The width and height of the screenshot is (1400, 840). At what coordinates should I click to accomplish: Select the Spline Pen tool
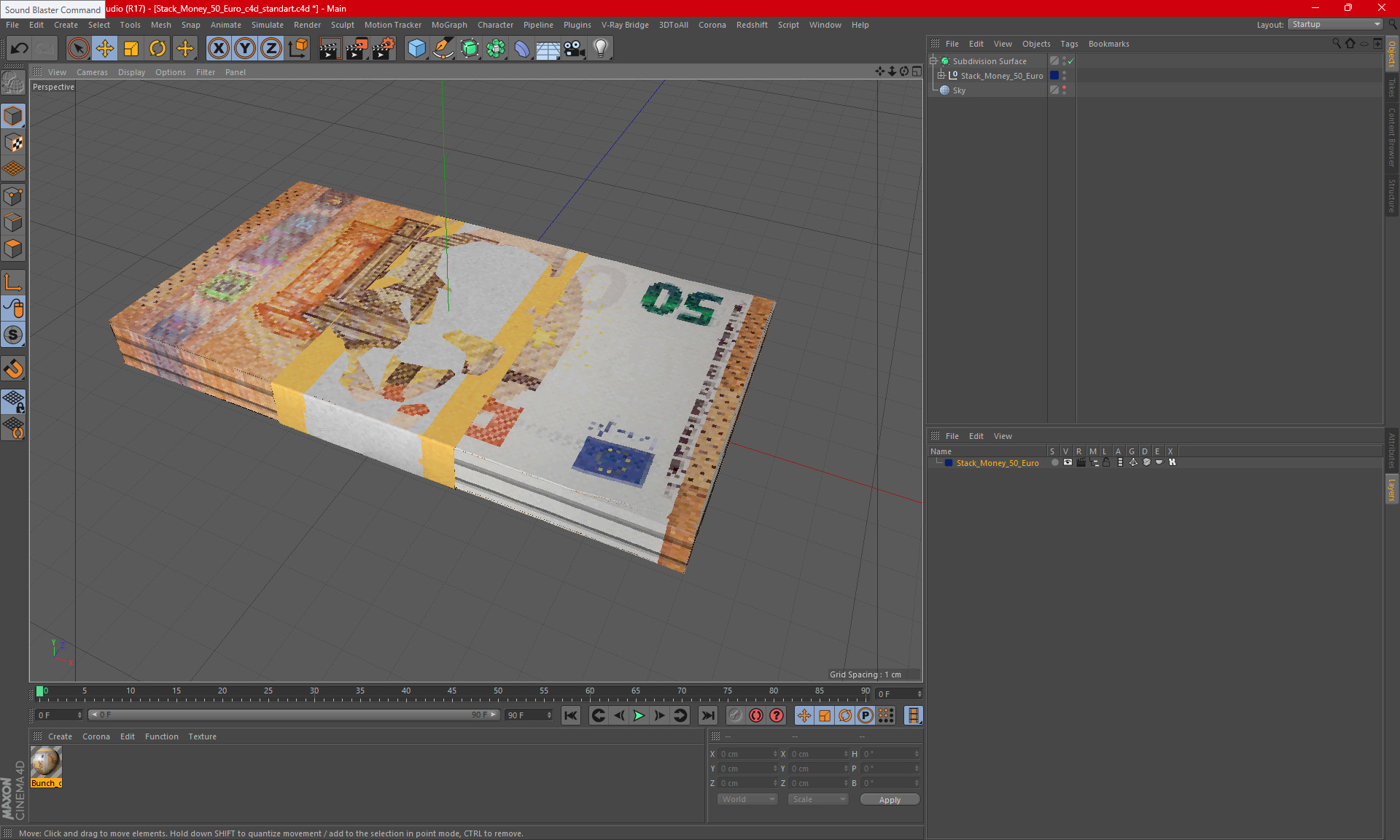443,49
